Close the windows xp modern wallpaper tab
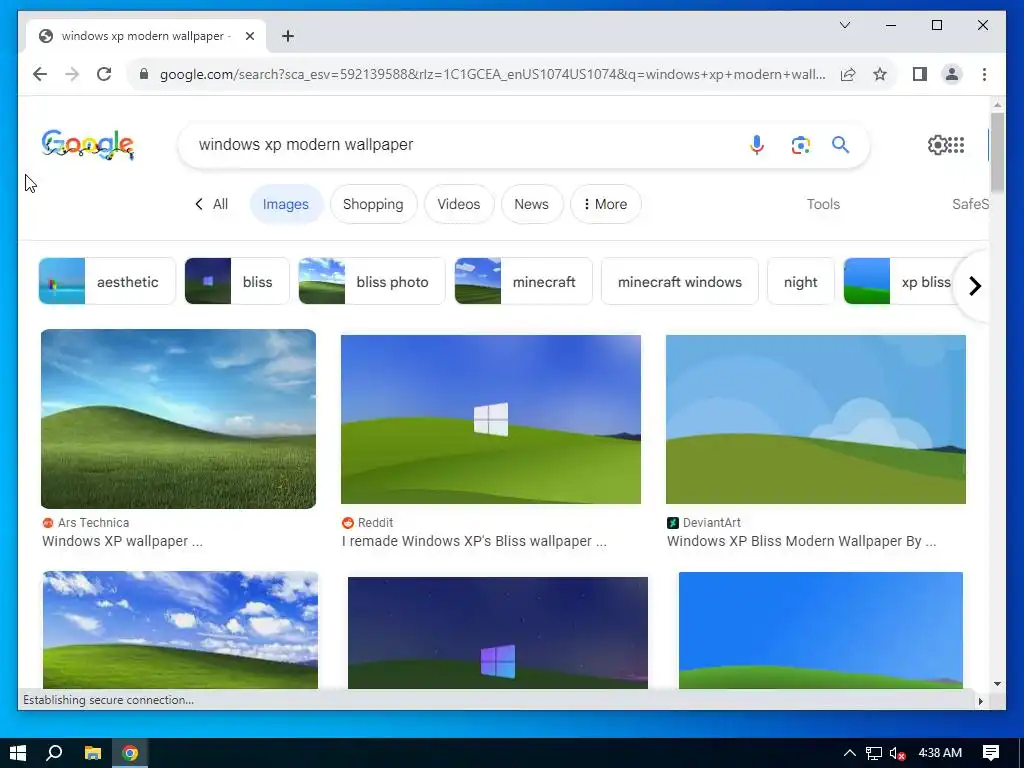This screenshot has height=768, width=1024. (249, 36)
